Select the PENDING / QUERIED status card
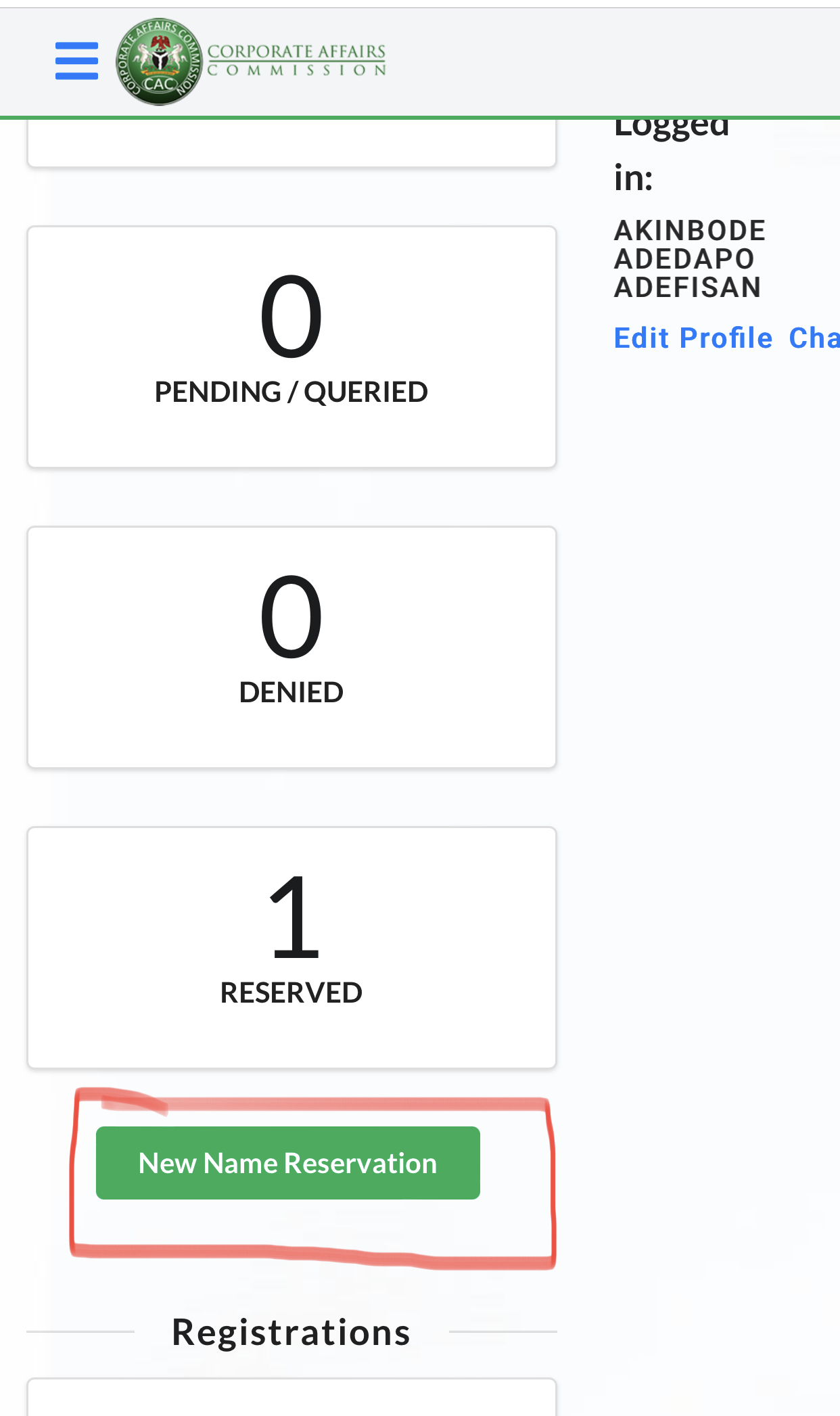This screenshot has height=1416, width=840. coord(291,346)
